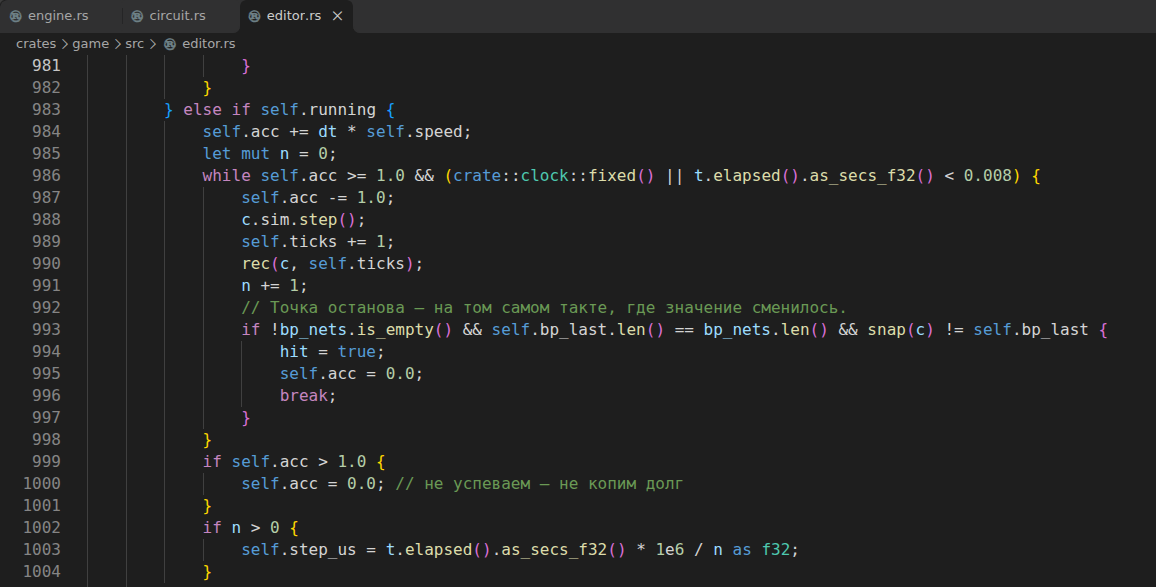Viewport: 1156px width, 587px height.
Task: Click 'bp_nets.is_empty()' in the if condition
Action: (x=366, y=330)
